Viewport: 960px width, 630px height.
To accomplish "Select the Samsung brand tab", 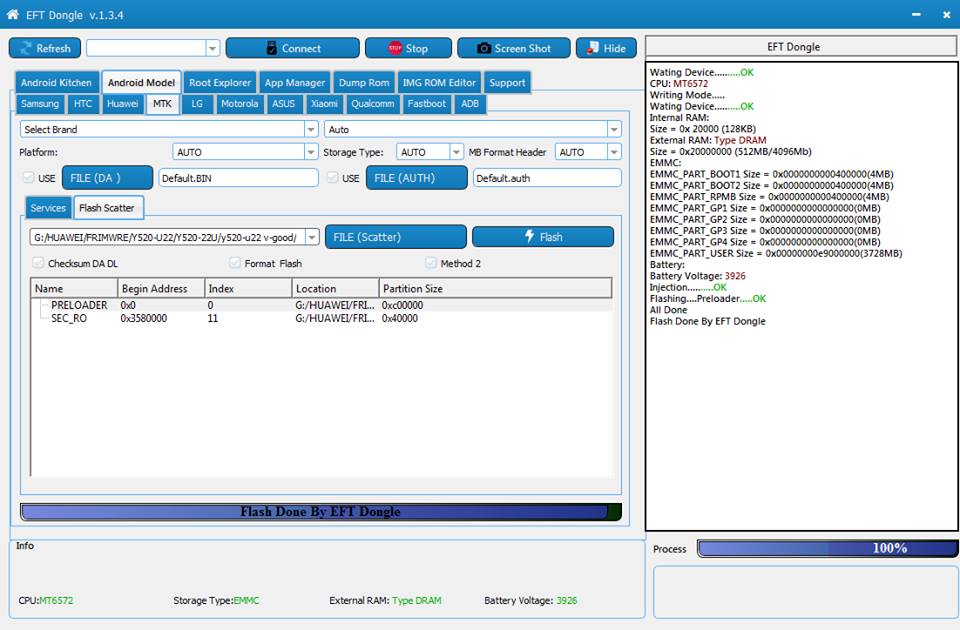I will click(x=40, y=104).
